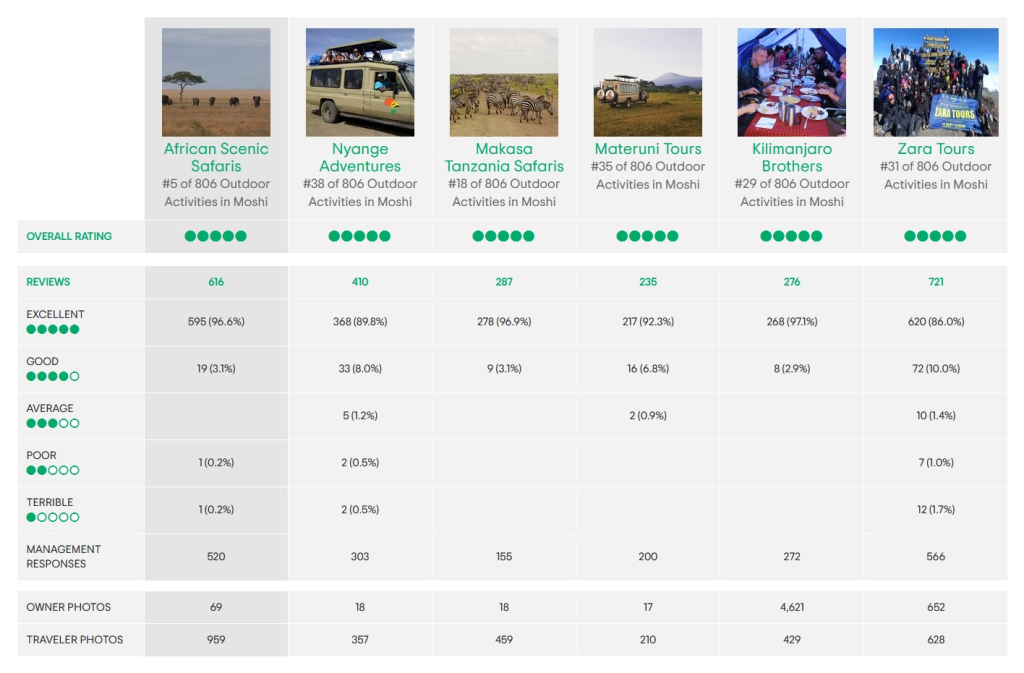Image resolution: width=1024 pixels, height=673 pixels.
Task: Click management responses value 303
Action: [x=360, y=557]
